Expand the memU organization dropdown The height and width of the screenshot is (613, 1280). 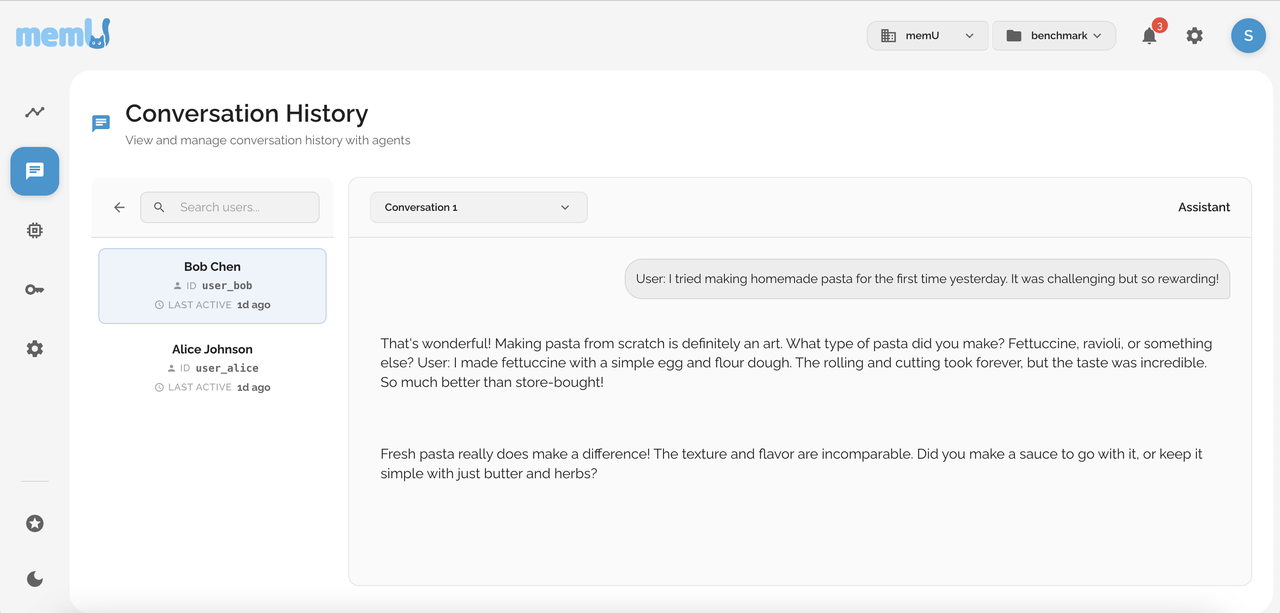point(928,36)
